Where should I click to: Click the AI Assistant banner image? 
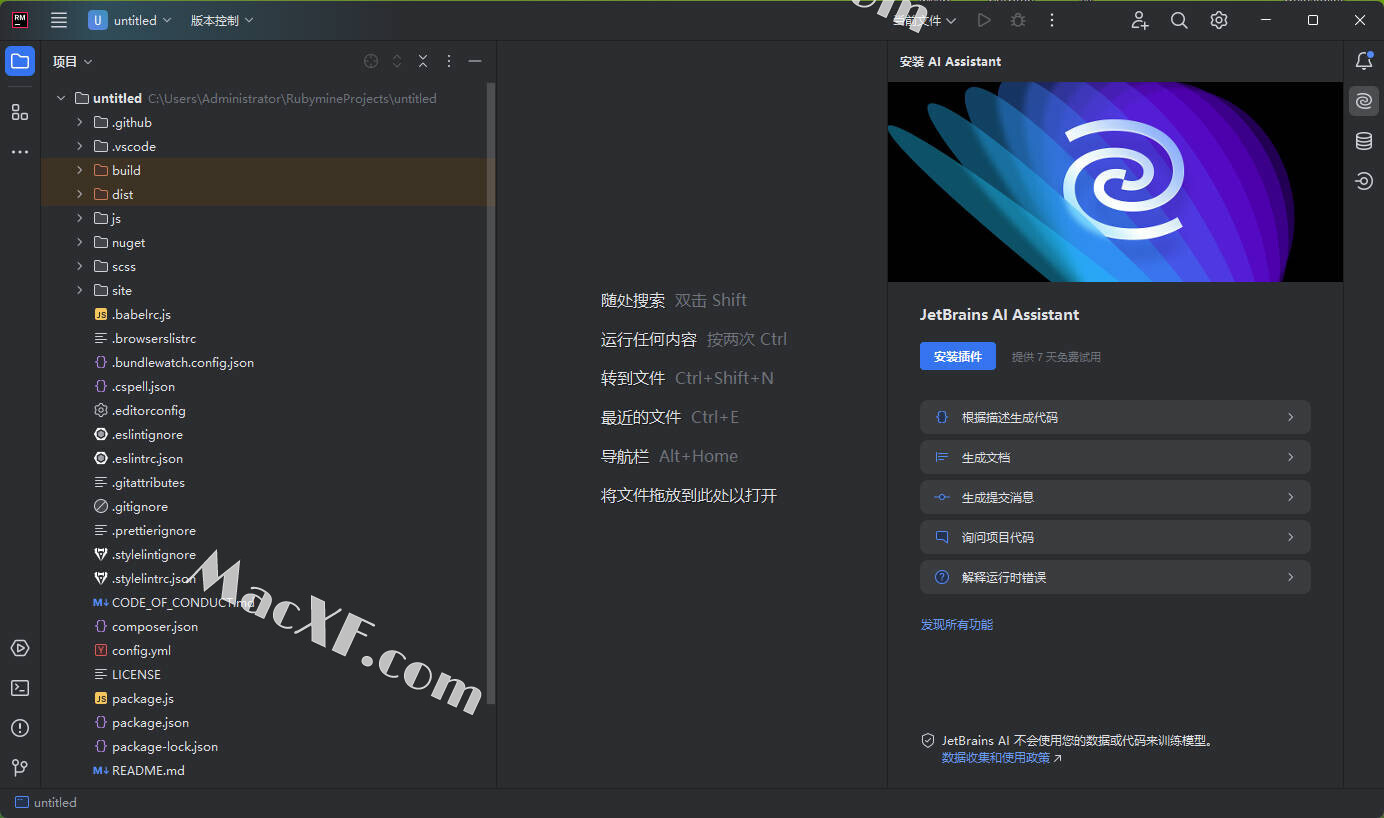pos(1115,182)
